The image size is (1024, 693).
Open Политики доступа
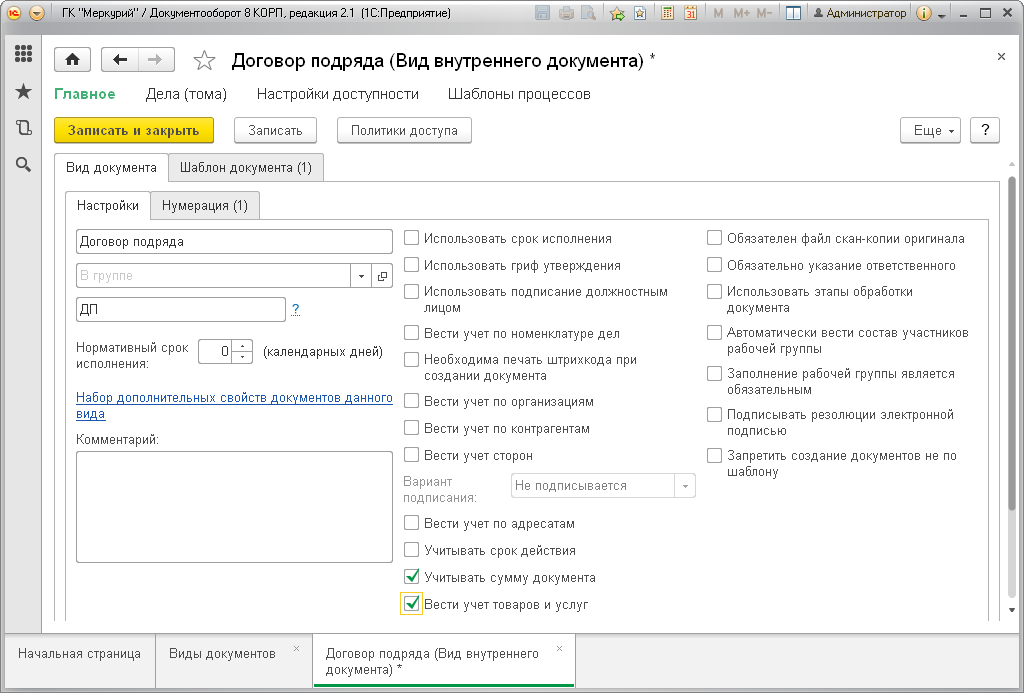click(x=404, y=131)
